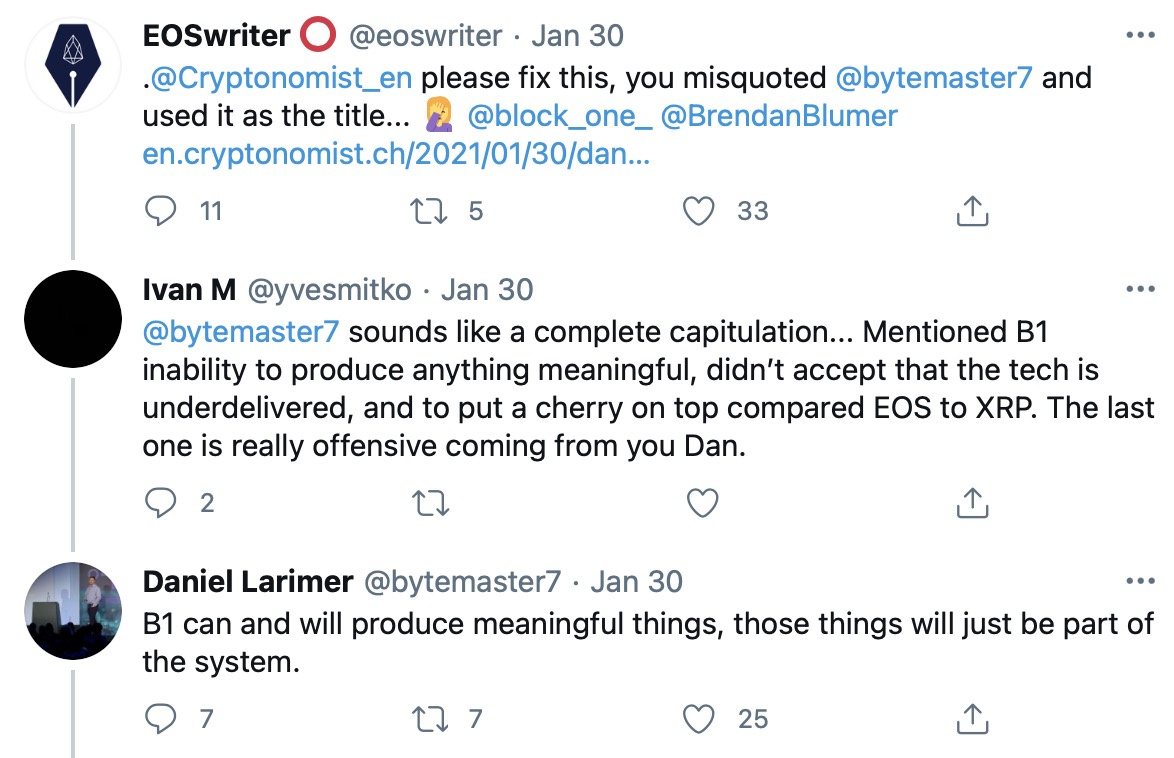Like Daniel Larimer's tweet
Viewport: 1174px width, 758px height.
click(701, 718)
